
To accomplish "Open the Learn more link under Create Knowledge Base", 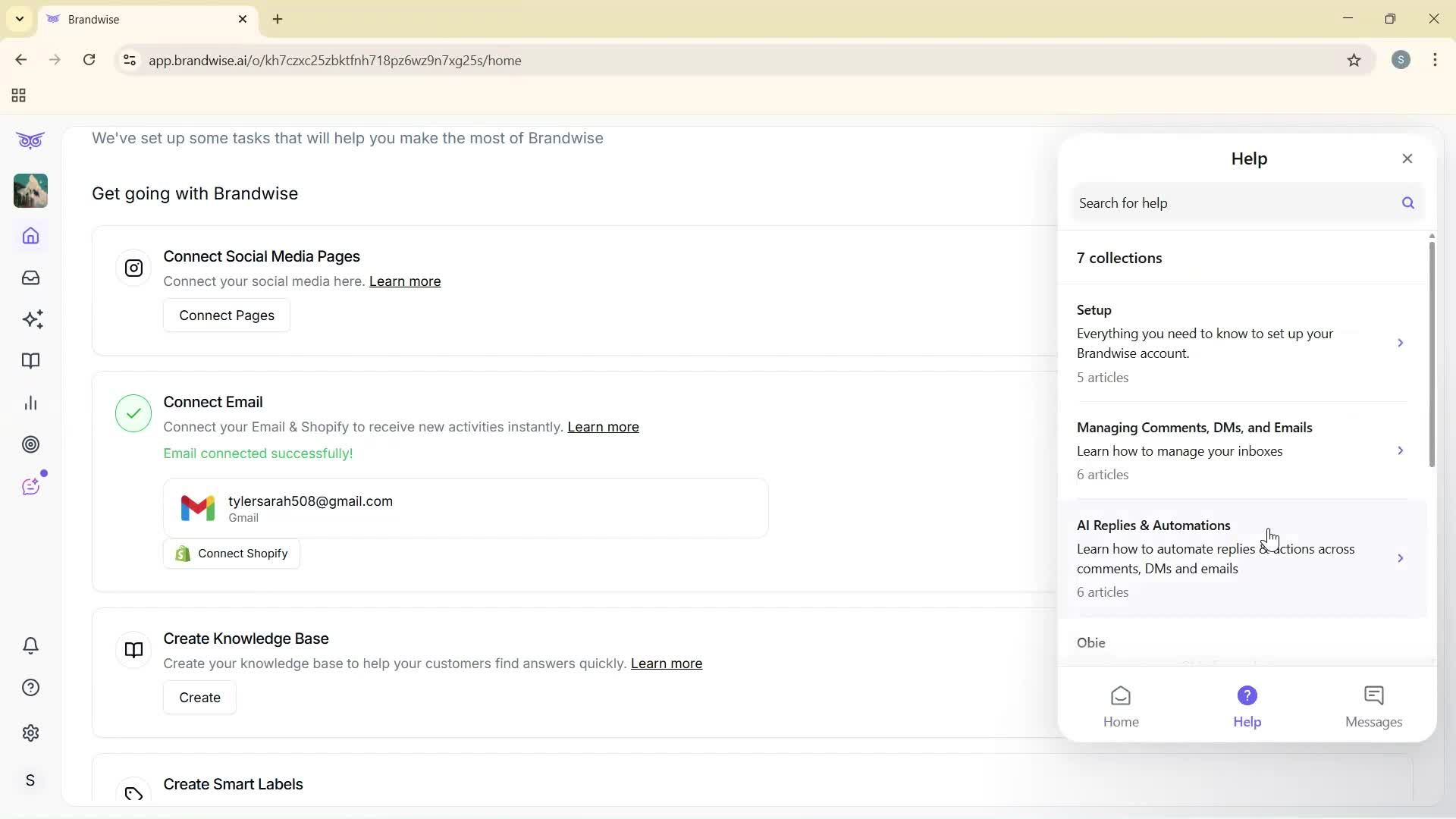I will (666, 664).
